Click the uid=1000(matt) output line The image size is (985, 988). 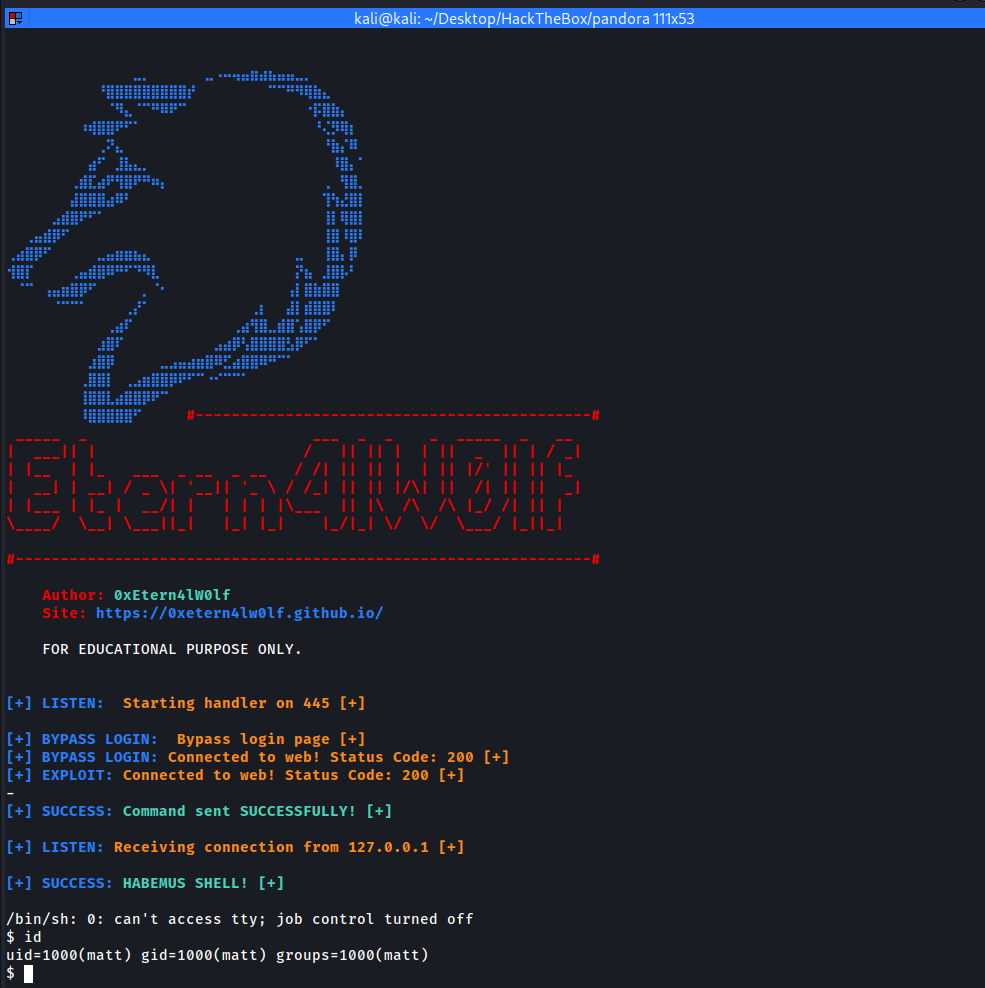pos(217,955)
